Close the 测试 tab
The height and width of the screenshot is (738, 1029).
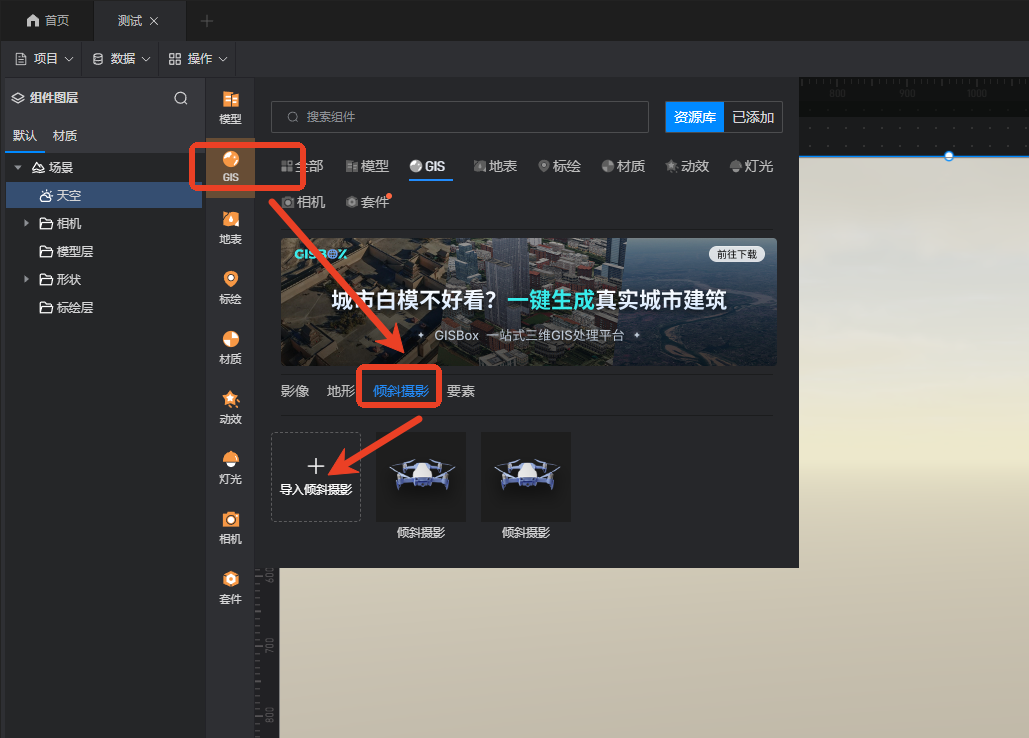(154, 21)
